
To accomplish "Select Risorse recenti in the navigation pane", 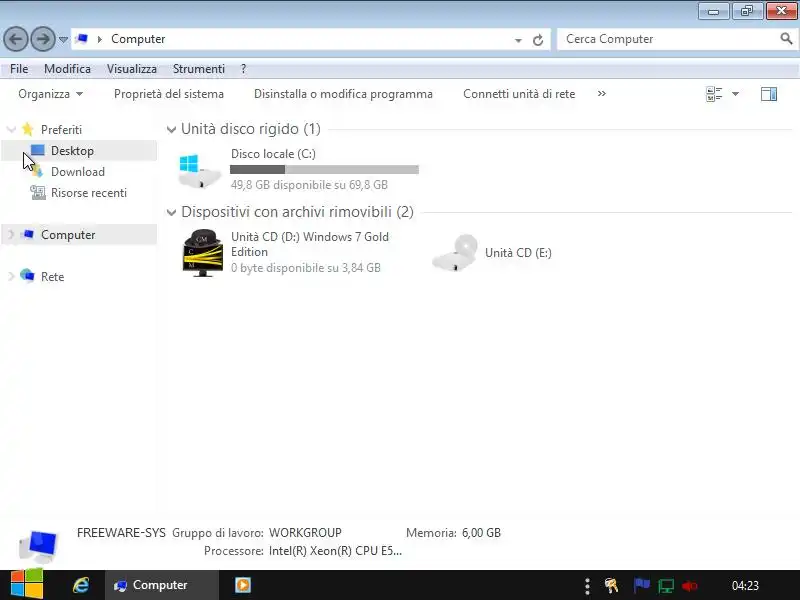I will pos(89,193).
